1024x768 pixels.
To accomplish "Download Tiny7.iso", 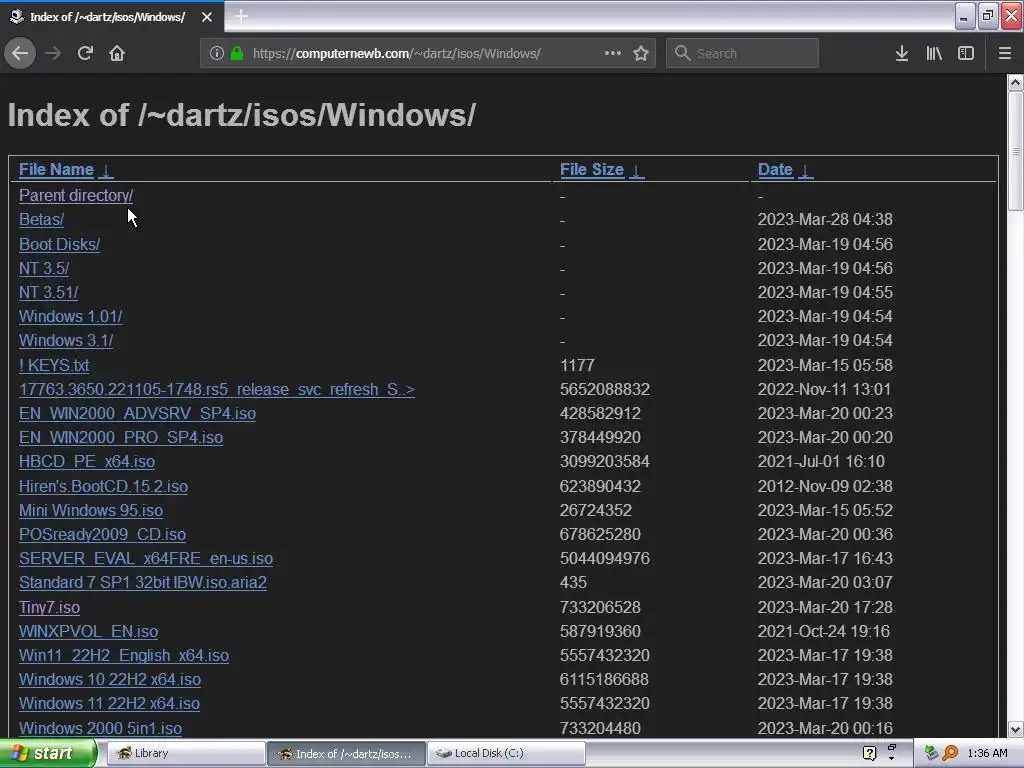I will coord(50,607).
